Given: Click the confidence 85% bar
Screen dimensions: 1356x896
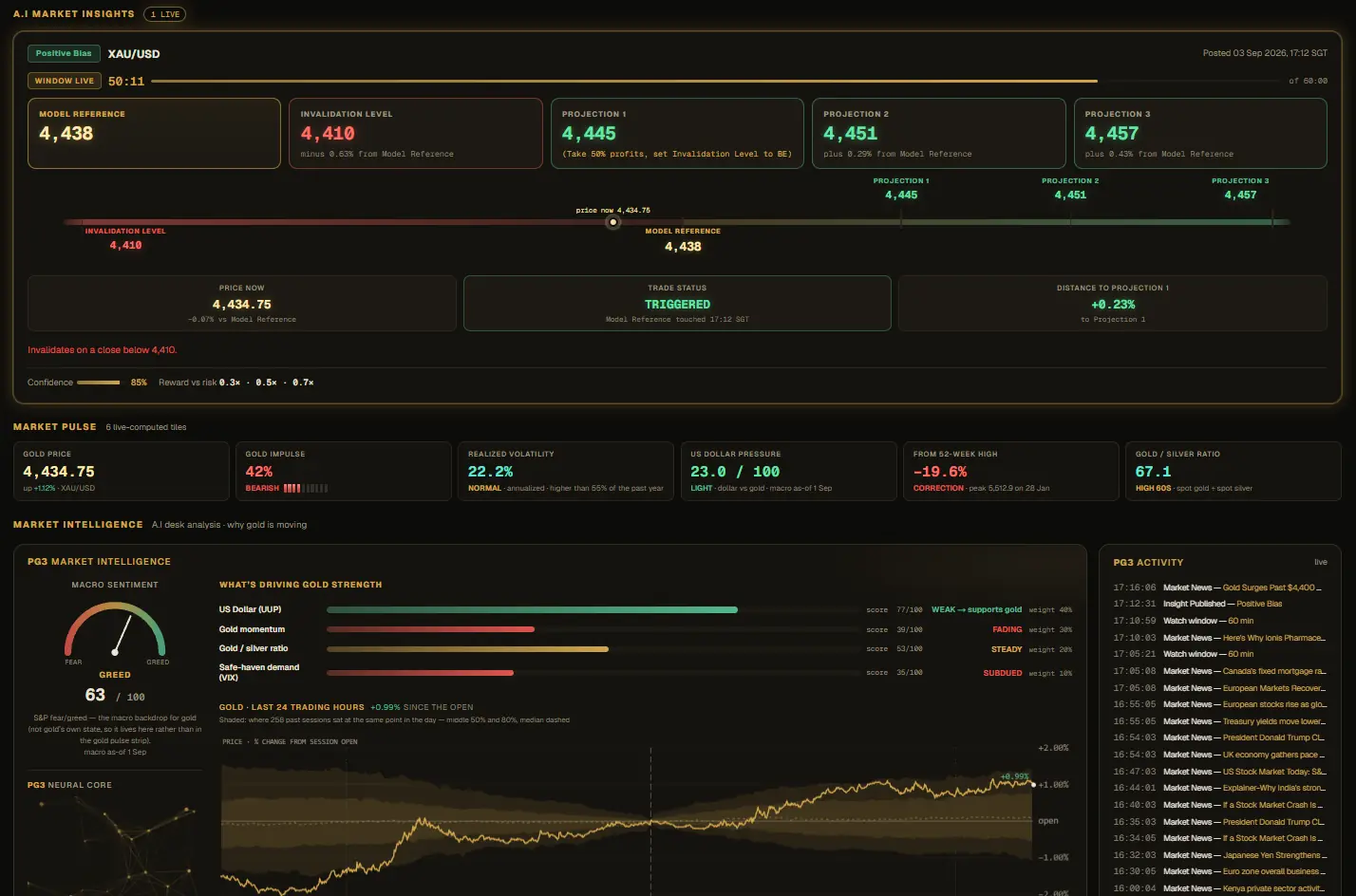Looking at the screenshot, I should pos(99,383).
